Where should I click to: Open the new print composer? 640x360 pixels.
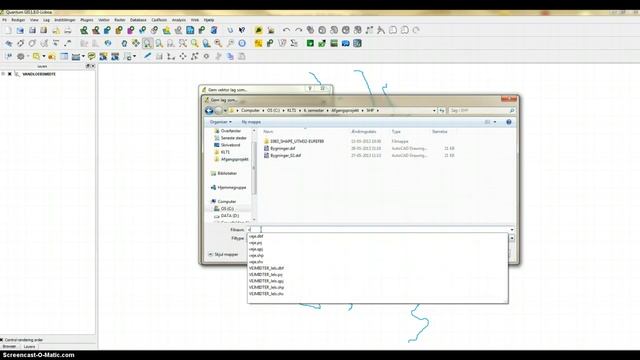56,30
